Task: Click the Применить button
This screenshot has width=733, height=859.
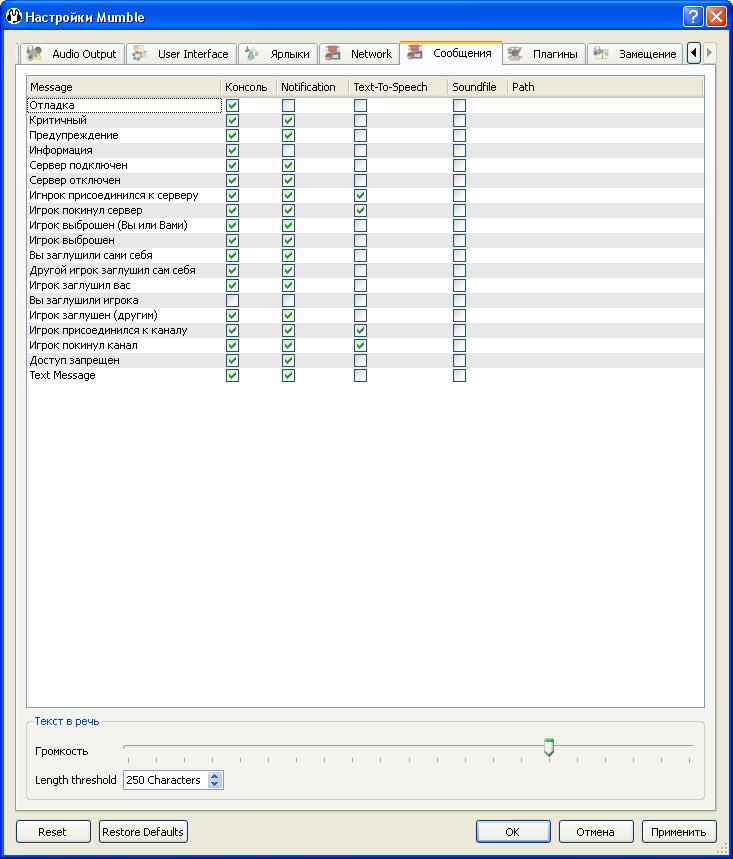Action: click(679, 831)
